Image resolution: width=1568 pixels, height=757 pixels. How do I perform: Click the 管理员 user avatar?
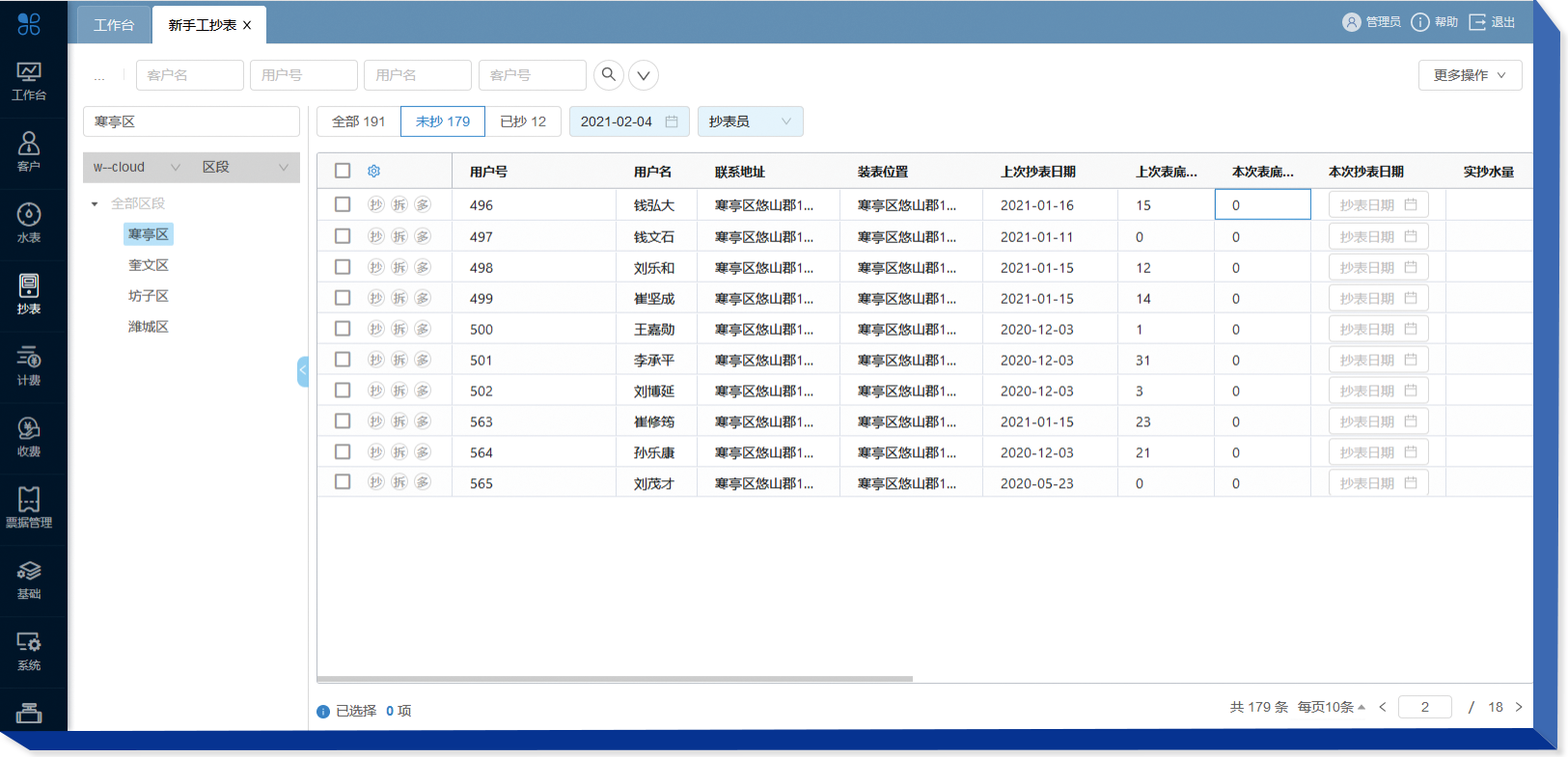(x=1352, y=22)
